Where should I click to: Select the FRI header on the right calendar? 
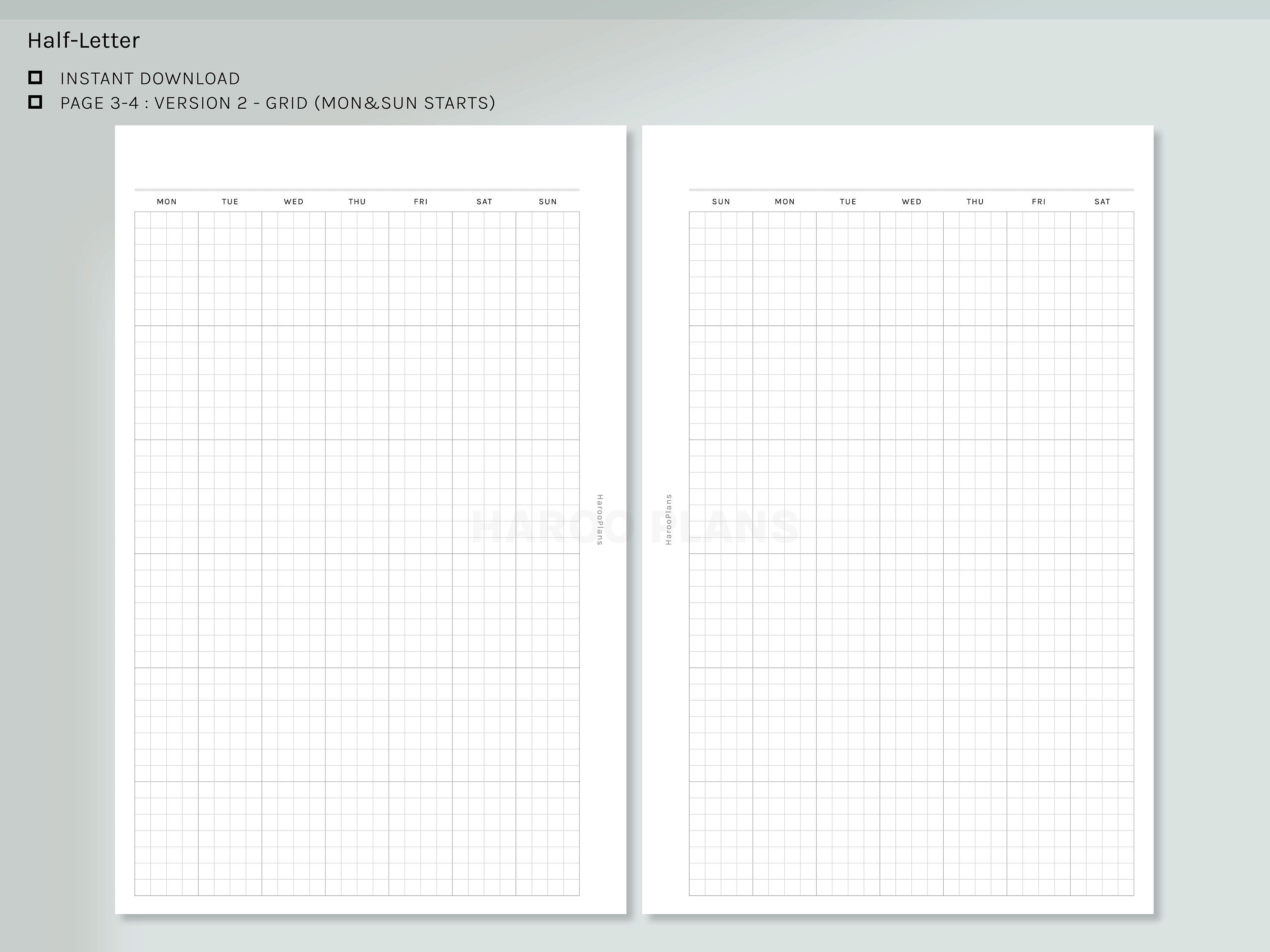tap(1038, 201)
